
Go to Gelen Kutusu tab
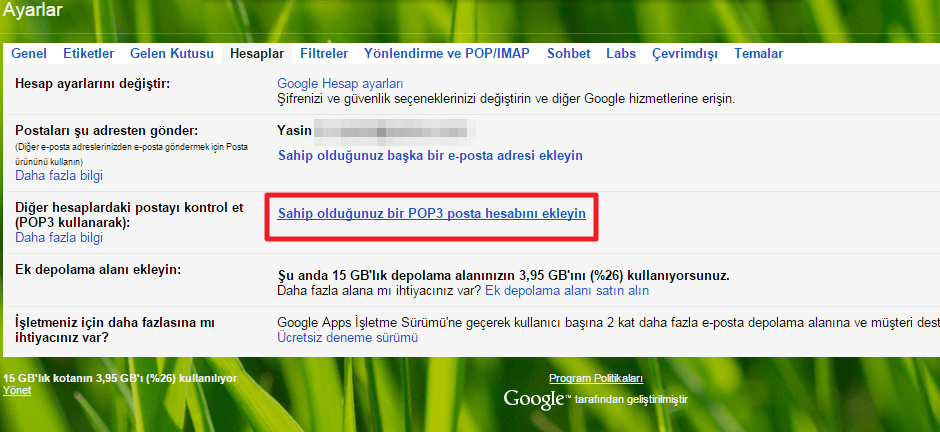172,53
